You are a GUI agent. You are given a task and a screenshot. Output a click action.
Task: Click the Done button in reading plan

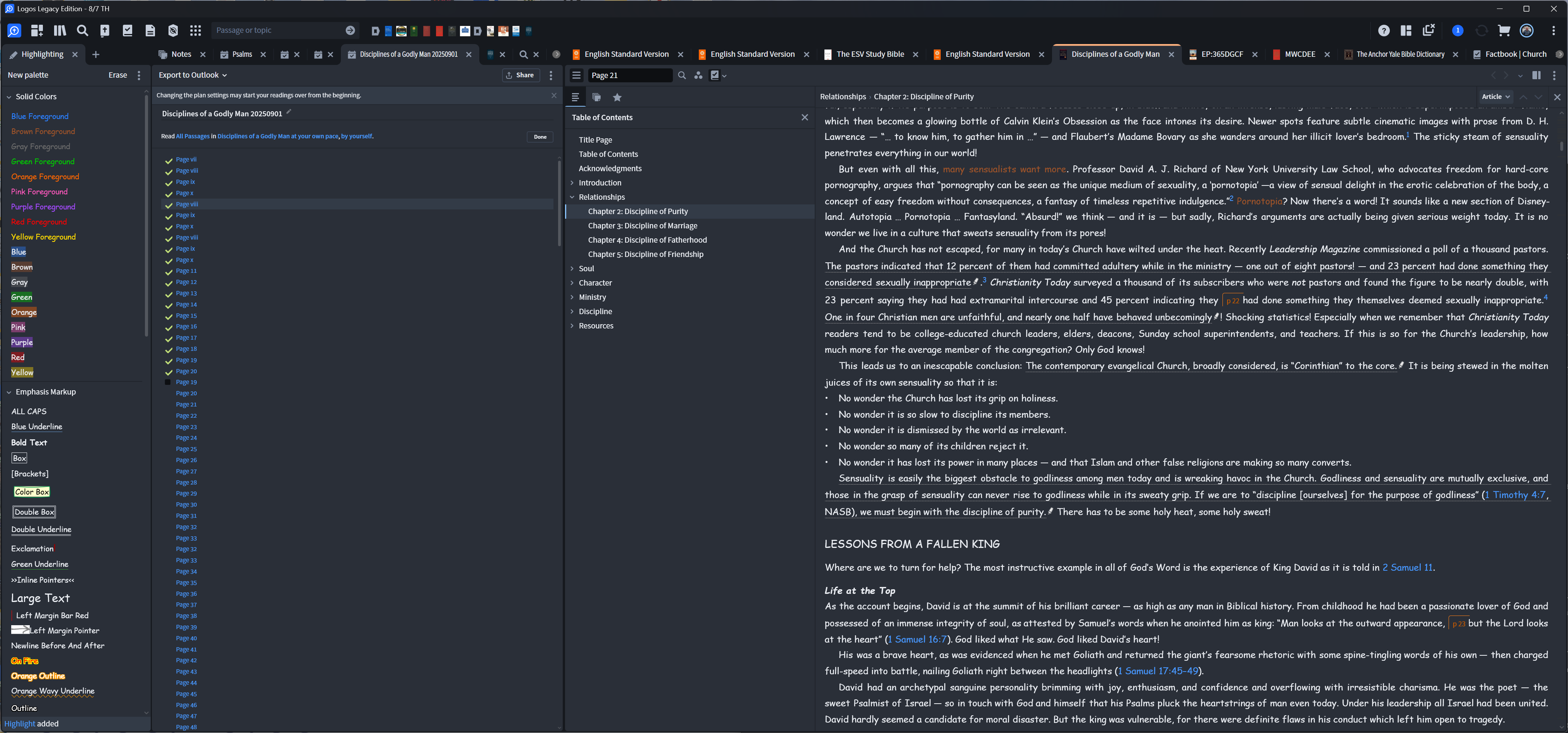click(540, 137)
